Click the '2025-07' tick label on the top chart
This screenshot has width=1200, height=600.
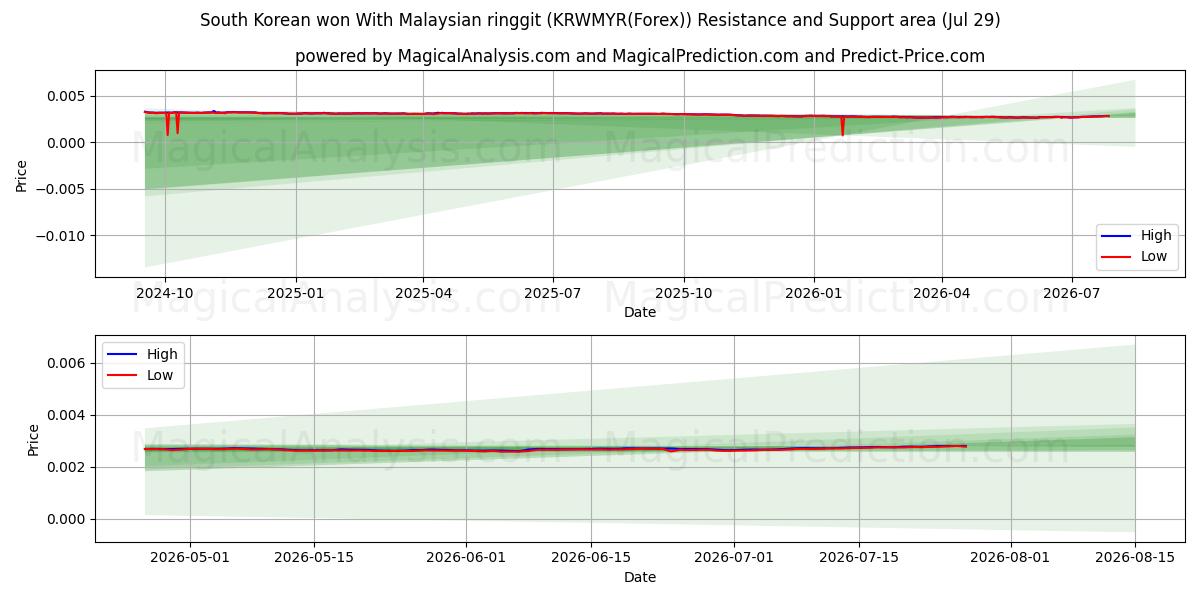(553, 294)
